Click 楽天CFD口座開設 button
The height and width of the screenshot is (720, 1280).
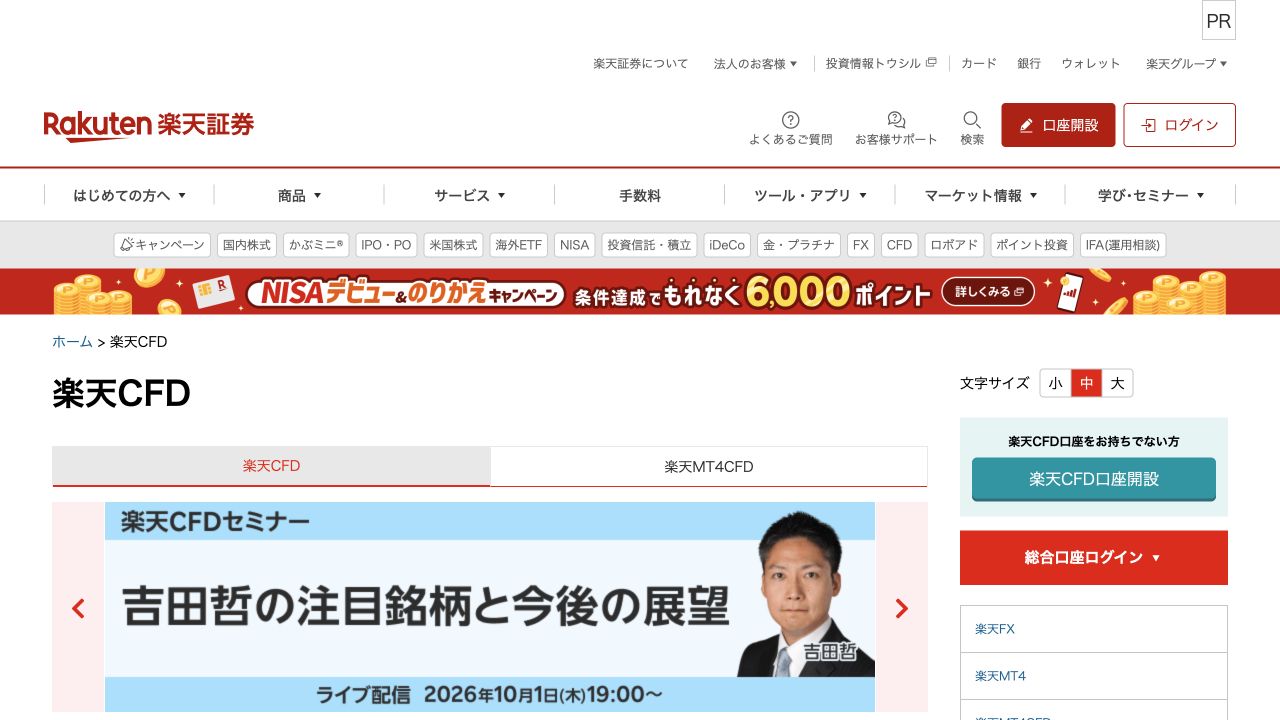(1094, 479)
